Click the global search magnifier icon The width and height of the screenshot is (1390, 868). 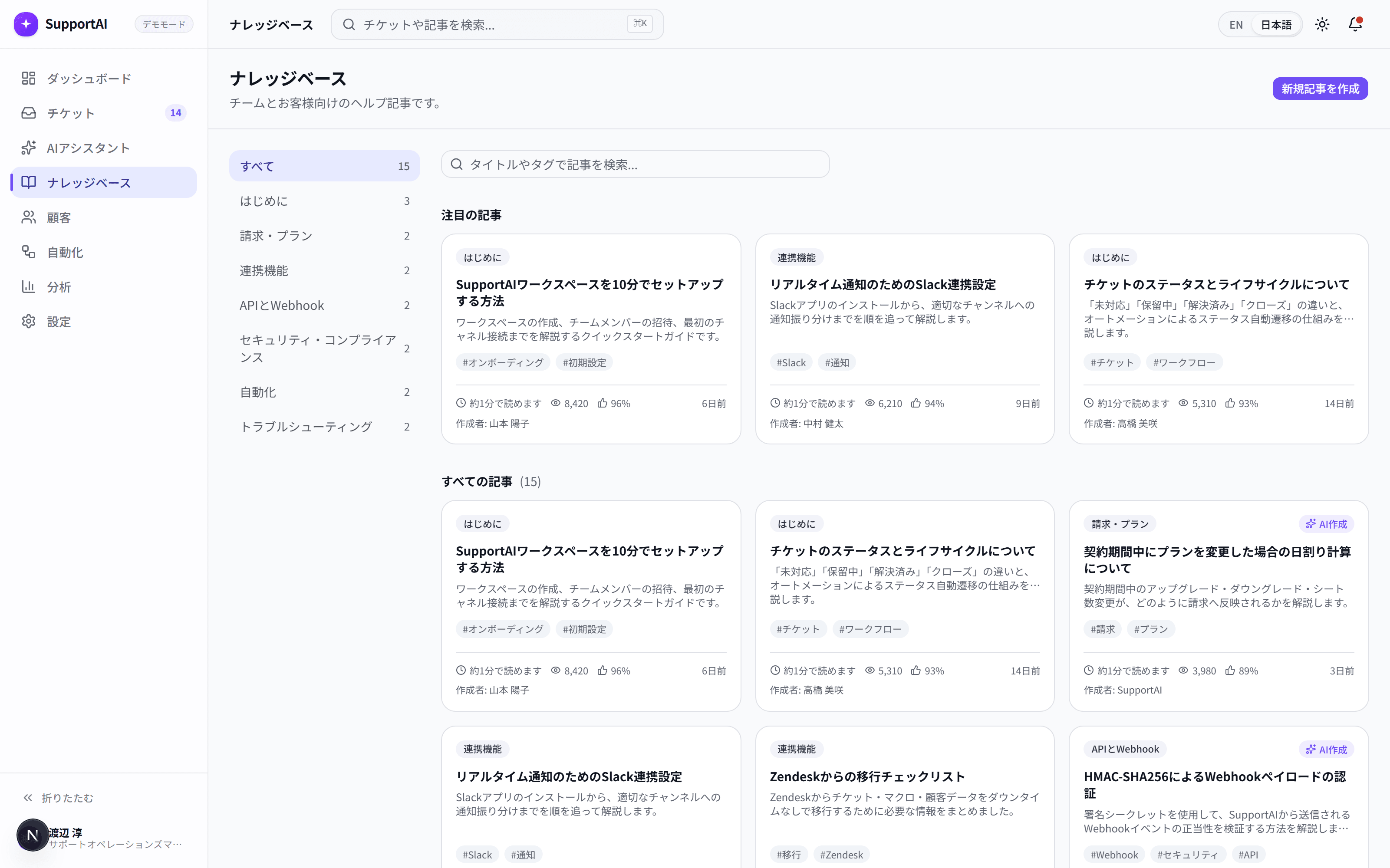pos(349,24)
